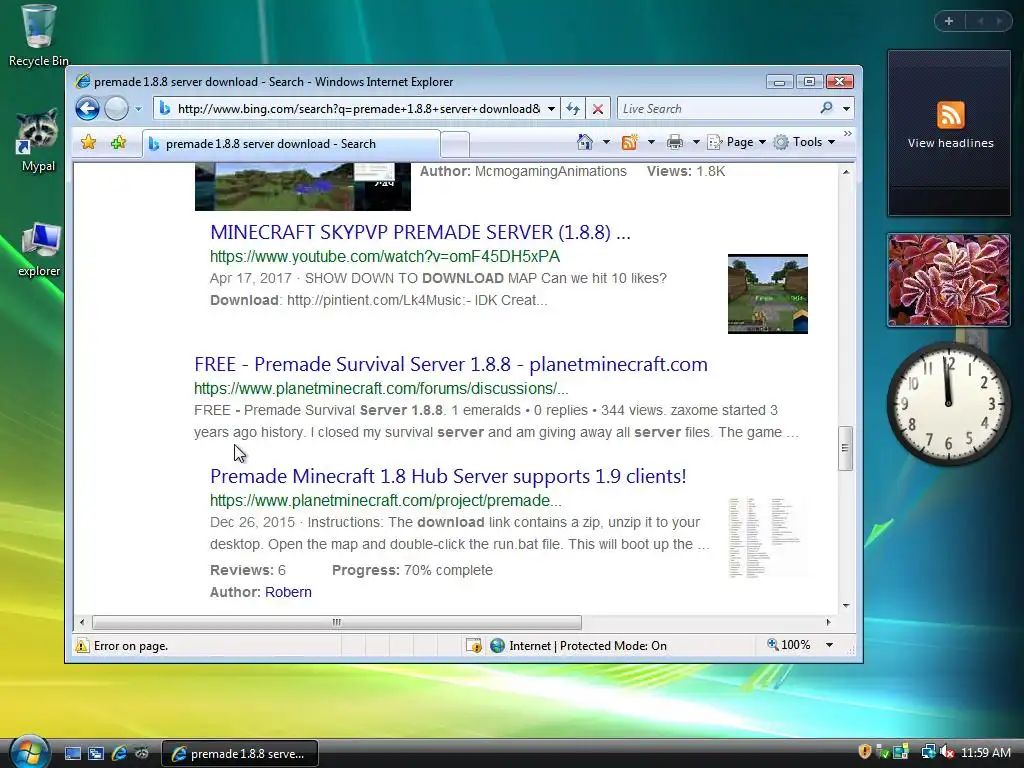The height and width of the screenshot is (768, 1024).
Task: Click the Home icon in command bar
Action: (x=585, y=142)
